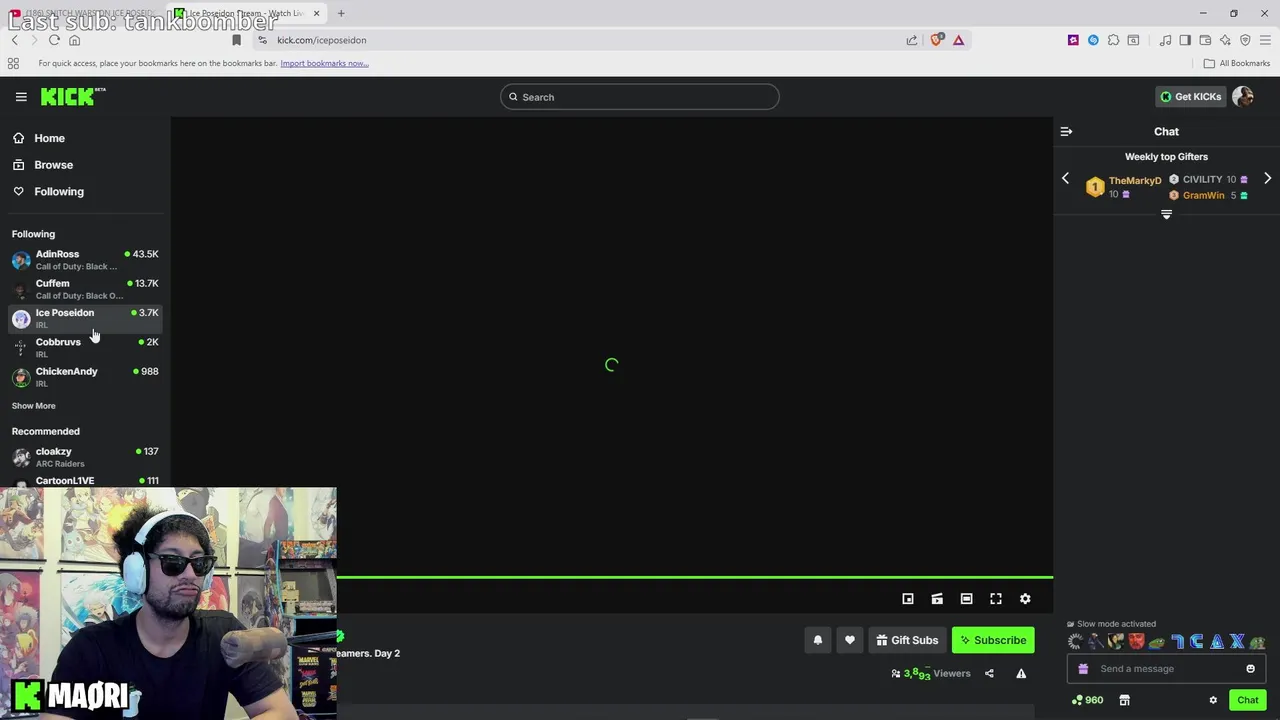Enable mini player mode icon
This screenshot has height=720, width=1280.
click(908, 599)
